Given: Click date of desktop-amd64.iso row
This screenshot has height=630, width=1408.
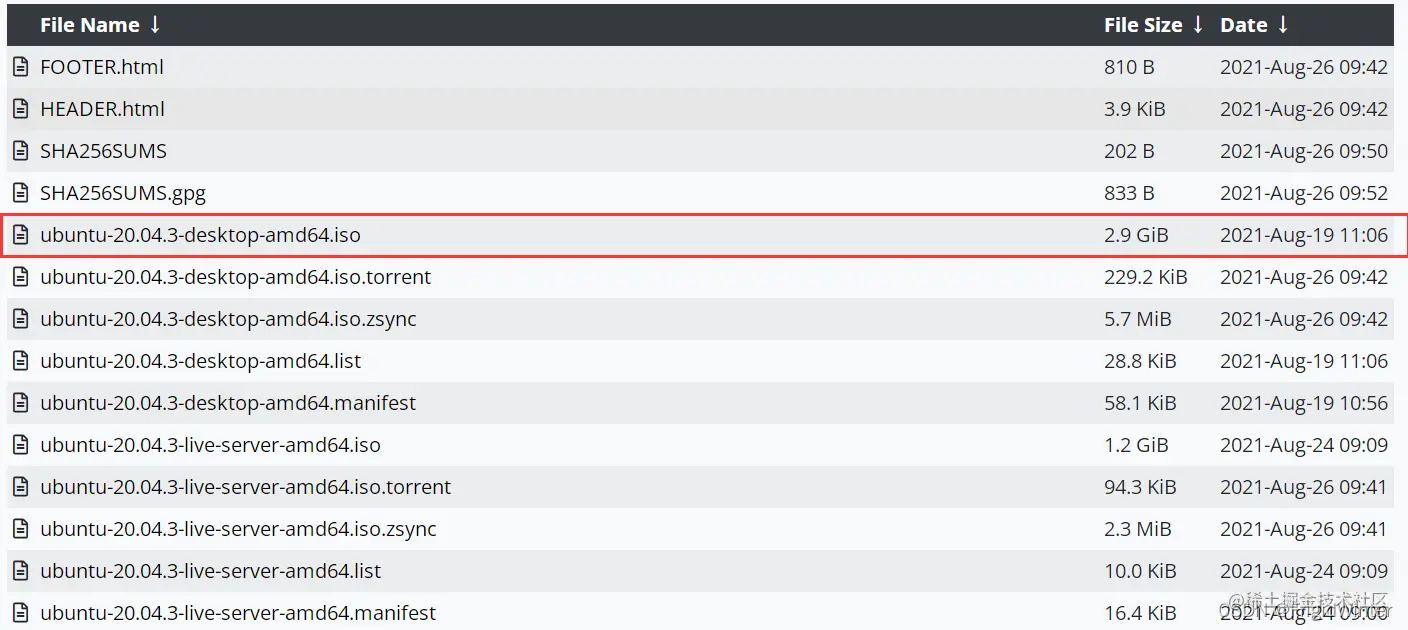Looking at the screenshot, I should (1304, 235).
